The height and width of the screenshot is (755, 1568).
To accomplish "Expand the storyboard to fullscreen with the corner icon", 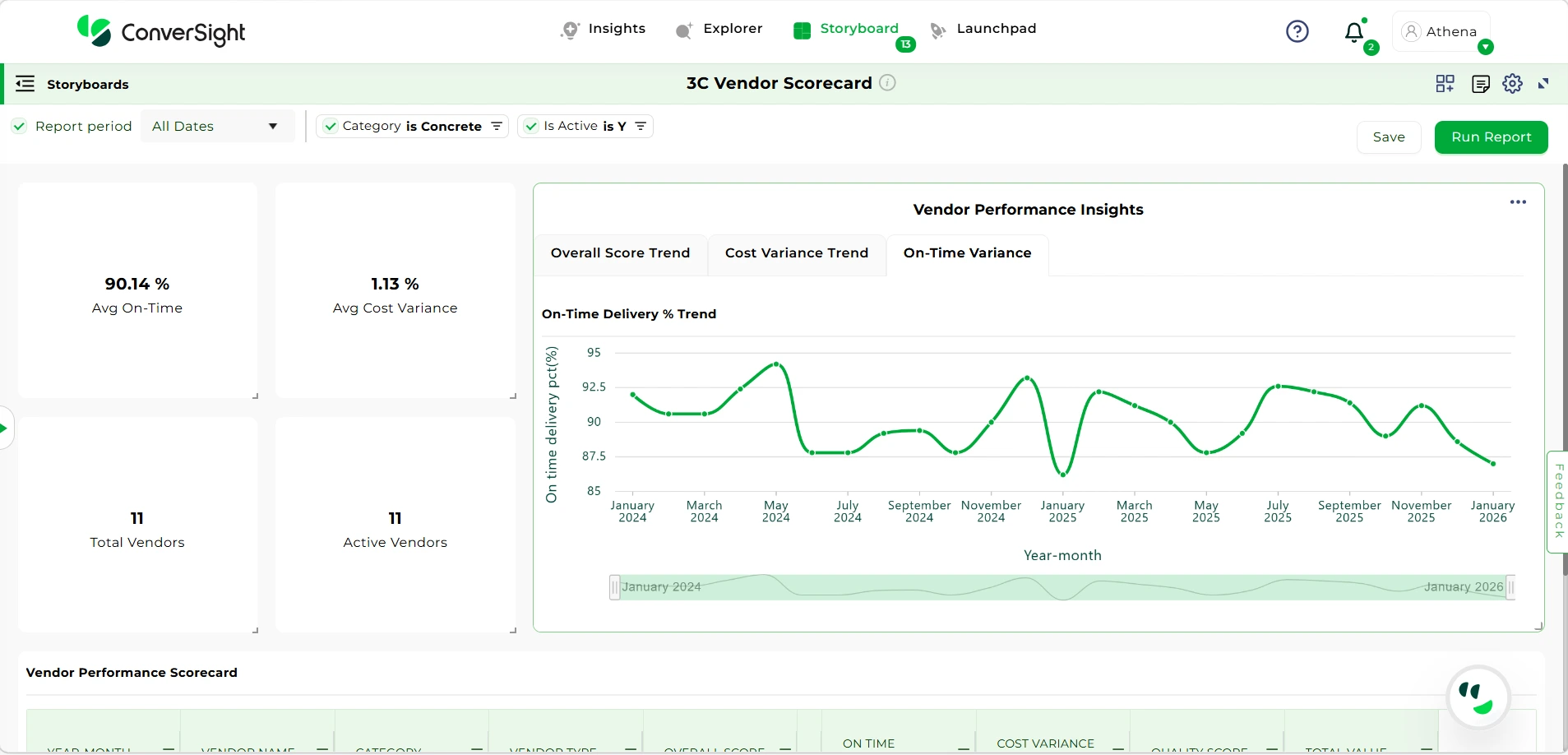I will click(1545, 83).
